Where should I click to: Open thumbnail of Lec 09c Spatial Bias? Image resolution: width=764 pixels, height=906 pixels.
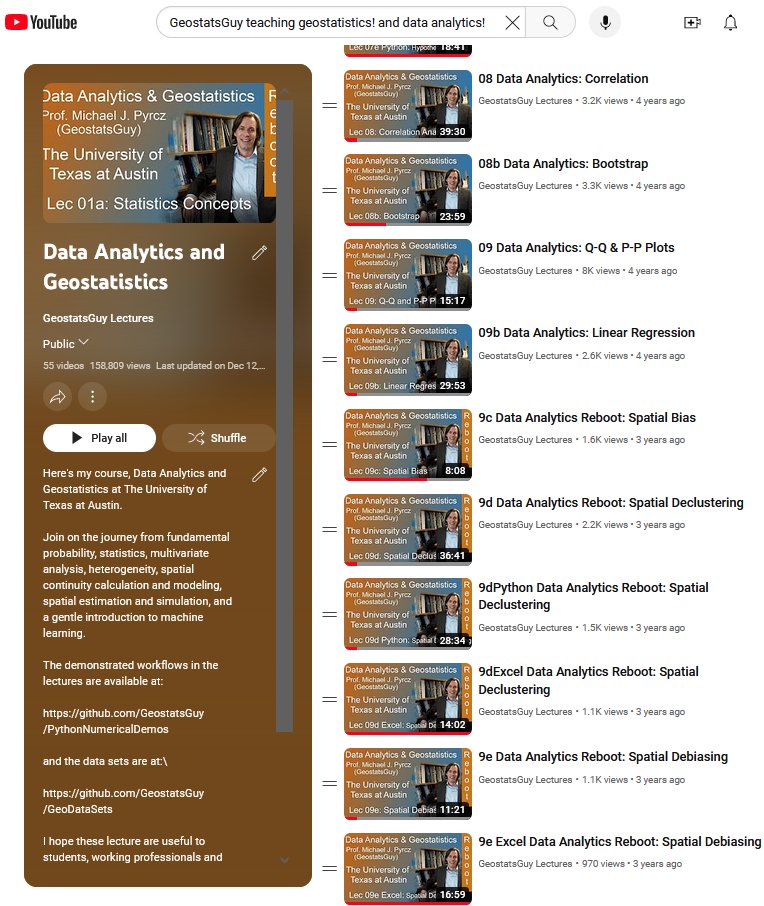pos(408,445)
